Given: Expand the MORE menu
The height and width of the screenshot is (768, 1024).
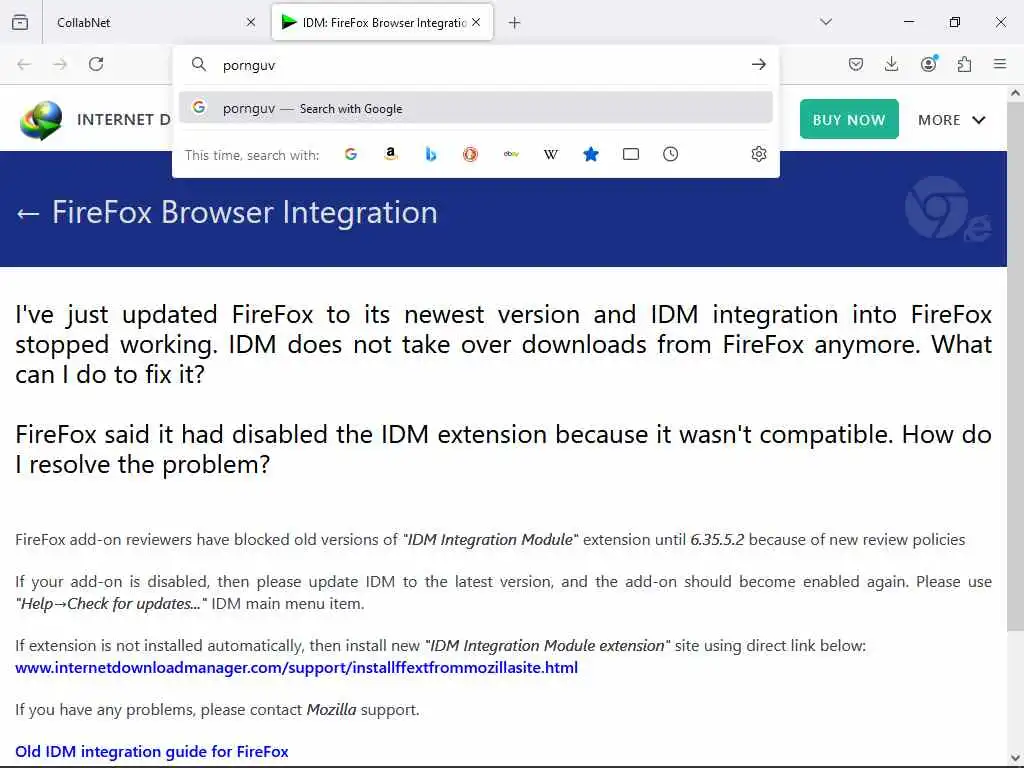Looking at the screenshot, I should [x=952, y=120].
